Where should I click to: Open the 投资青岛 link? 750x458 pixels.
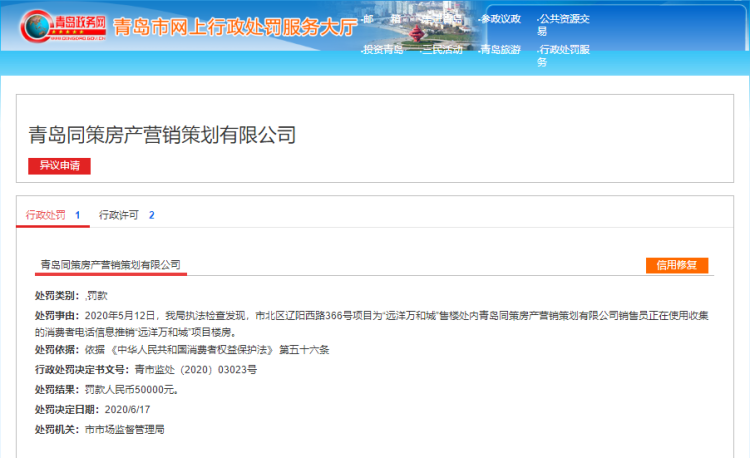pyautogui.click(x=382, y=50)
